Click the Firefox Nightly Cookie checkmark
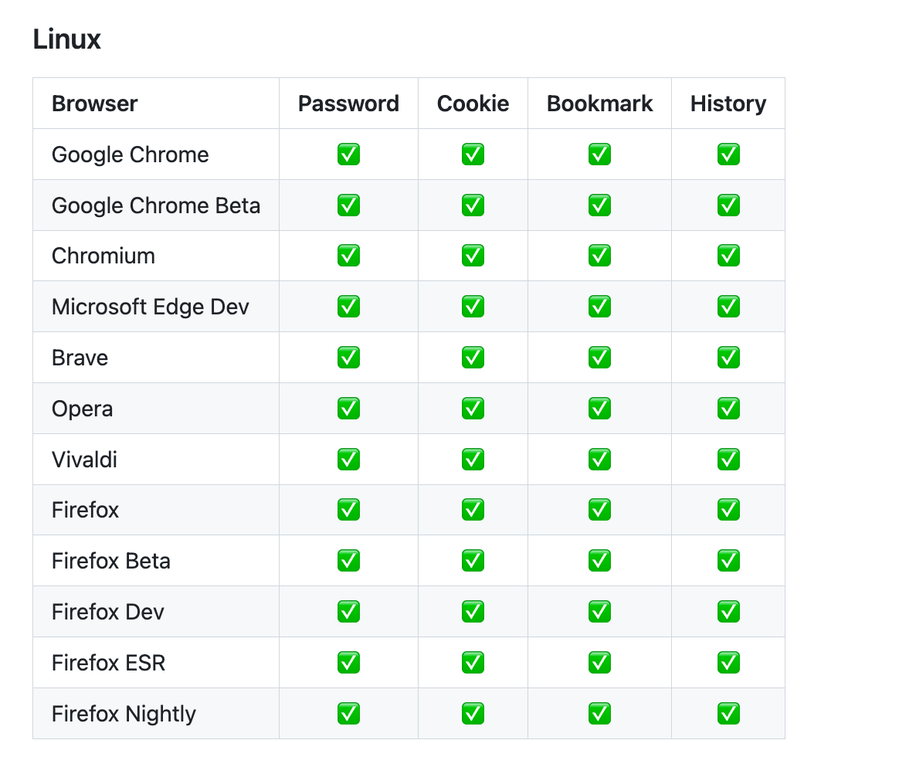 tap(473, 714)
